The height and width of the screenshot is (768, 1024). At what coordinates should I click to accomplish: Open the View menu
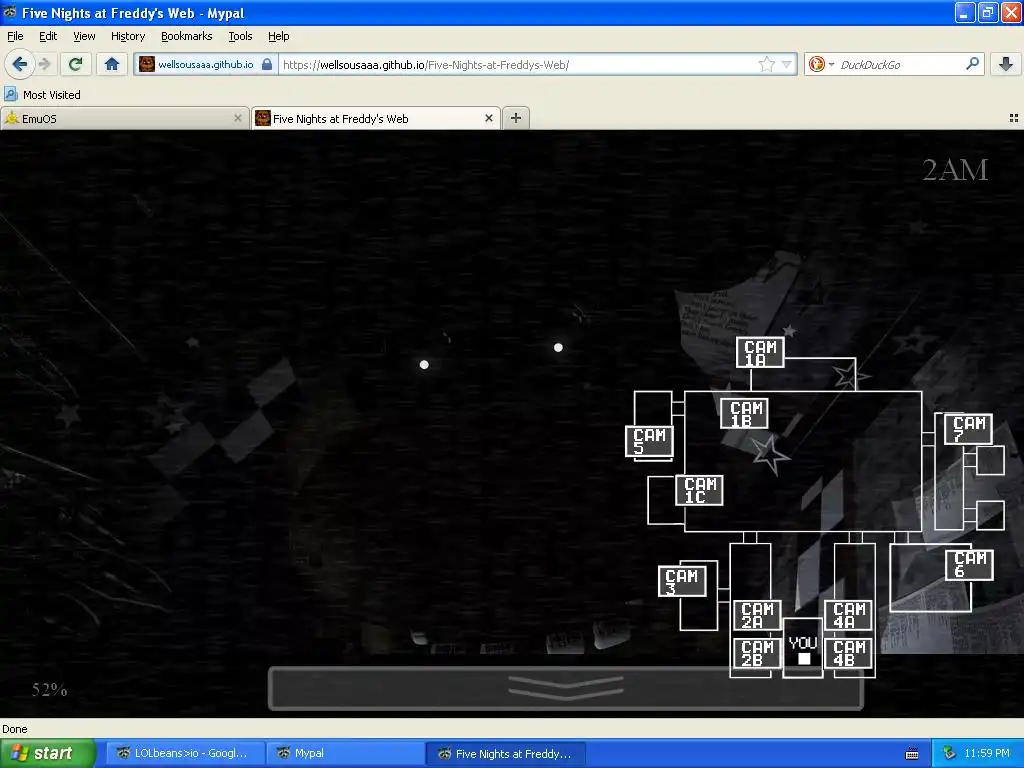(x=84, y=36)
